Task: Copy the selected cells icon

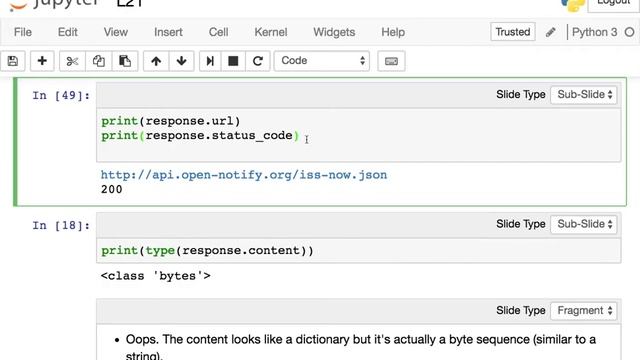Action: tap(98, 61)
